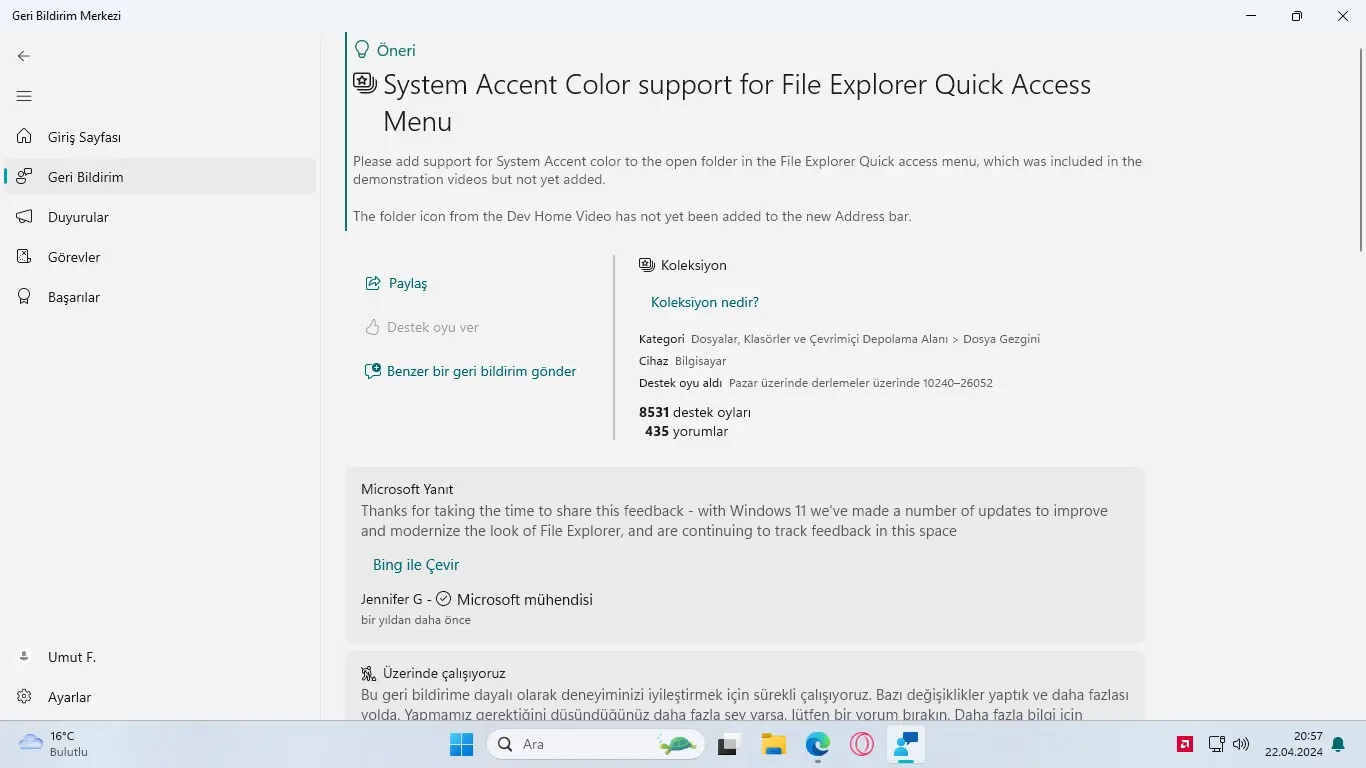The image size is (1366, 768).
Task: Click the taskbar search box Ara
Action: [x=595, y=744]
